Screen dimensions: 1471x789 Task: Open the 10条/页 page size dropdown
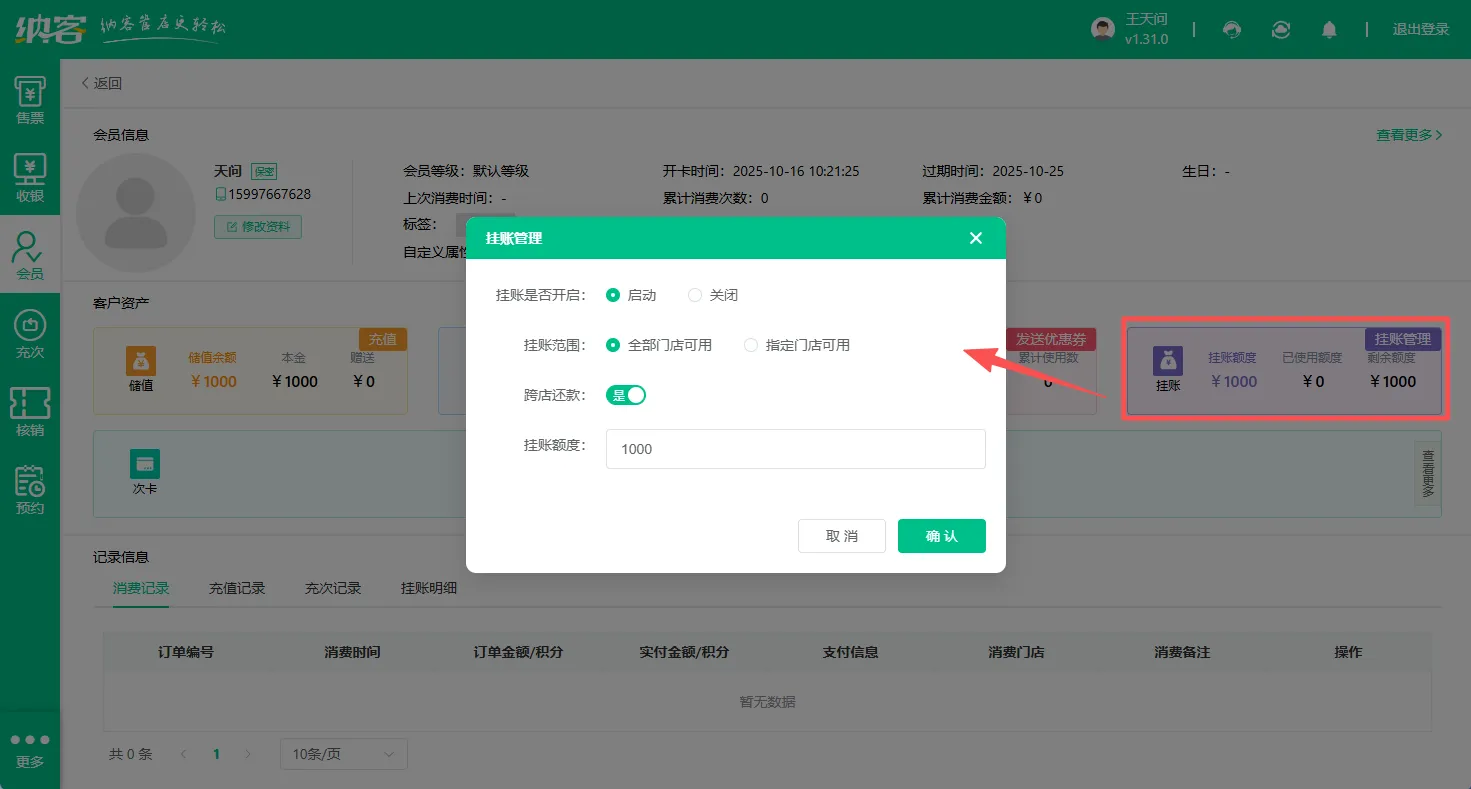point(343,753)
